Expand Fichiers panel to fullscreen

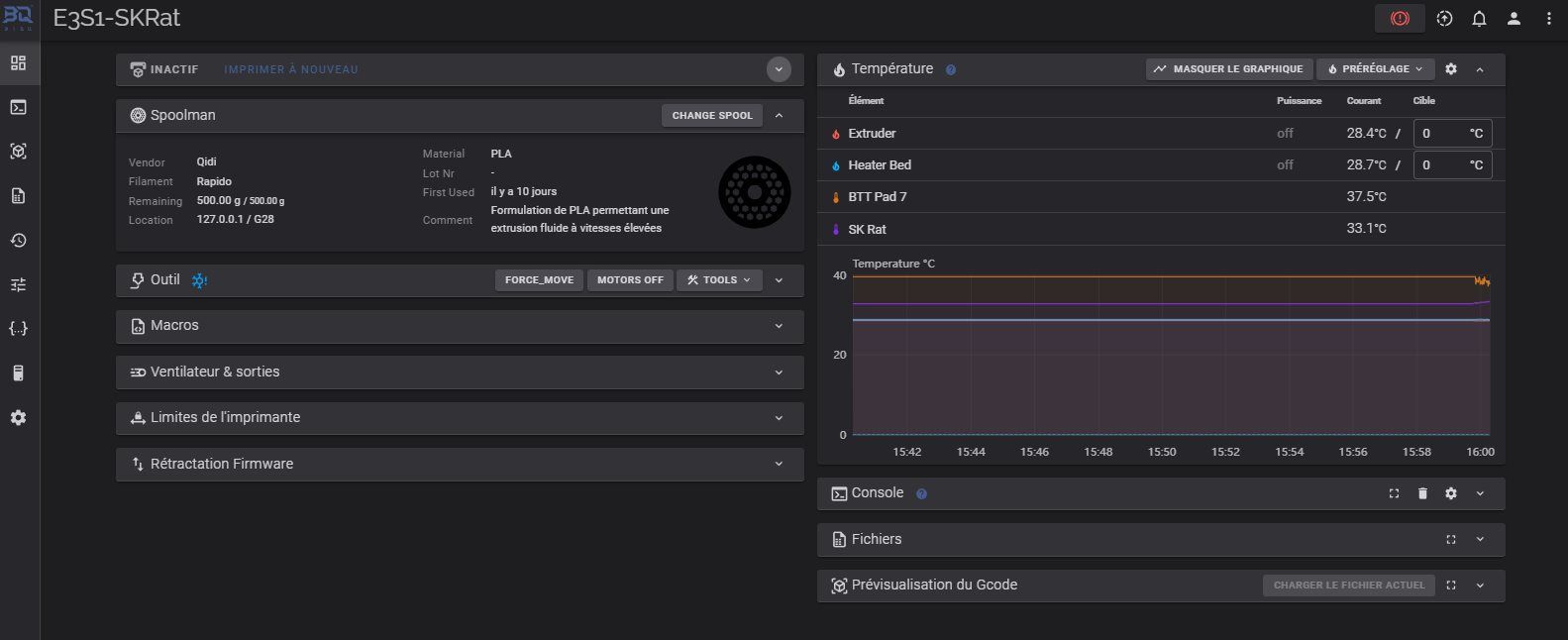pyautogui.click(x=1451, y=540)
